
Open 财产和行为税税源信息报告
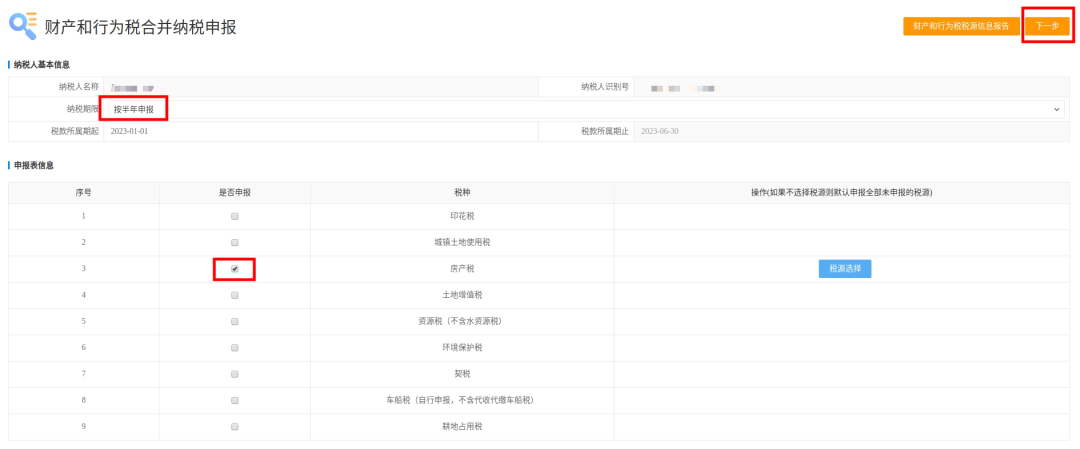(960, 26)
